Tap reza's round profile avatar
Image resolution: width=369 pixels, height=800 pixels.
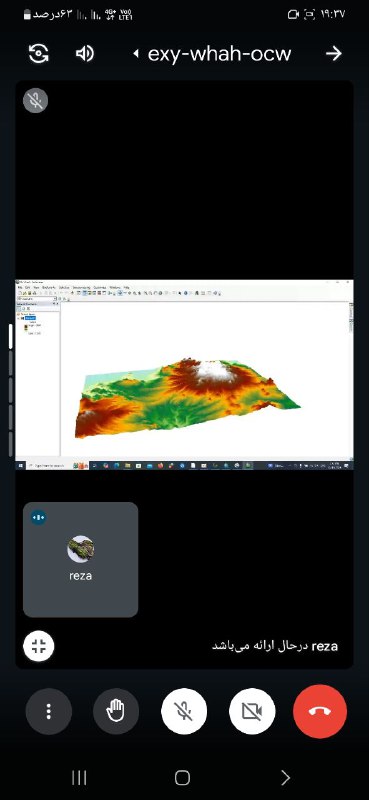(81, 549)
